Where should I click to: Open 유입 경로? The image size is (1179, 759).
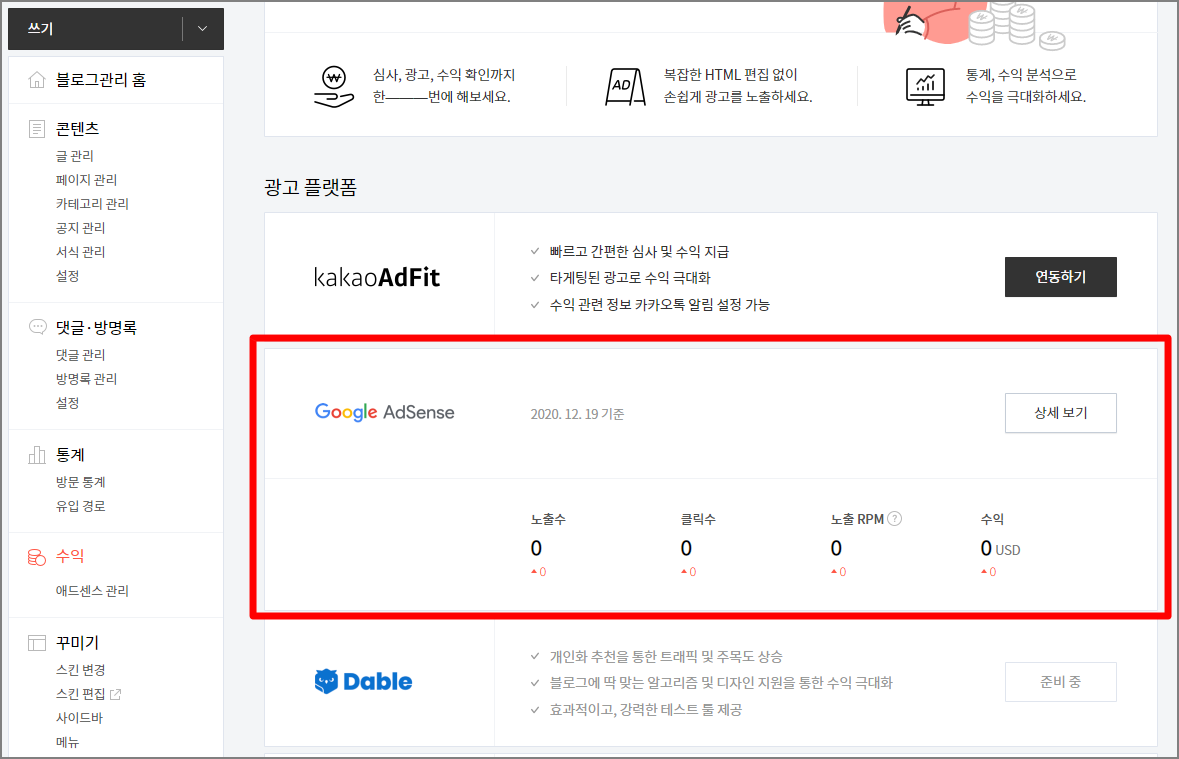pos(80,505)
